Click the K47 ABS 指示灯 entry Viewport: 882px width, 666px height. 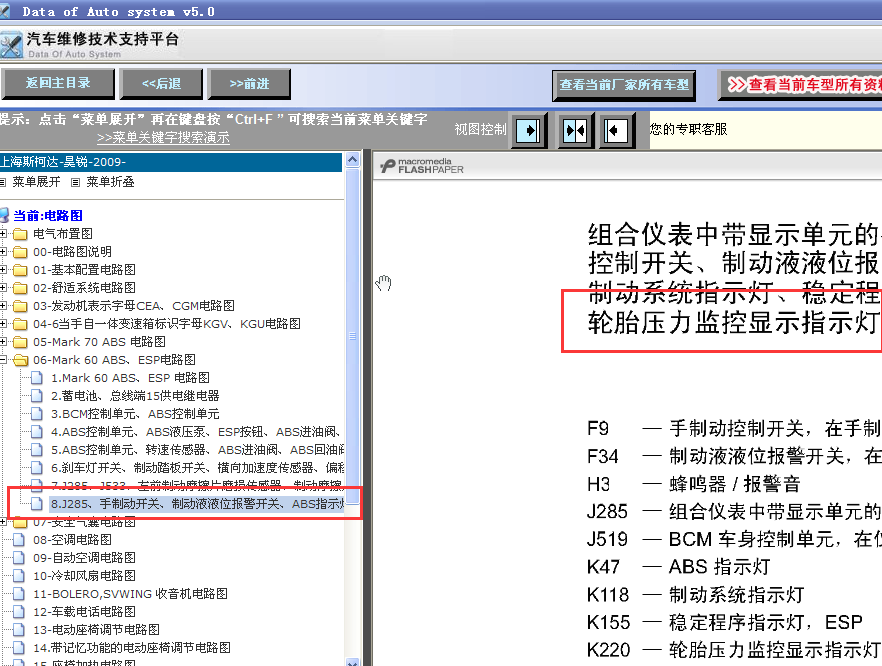click(678, 567)
